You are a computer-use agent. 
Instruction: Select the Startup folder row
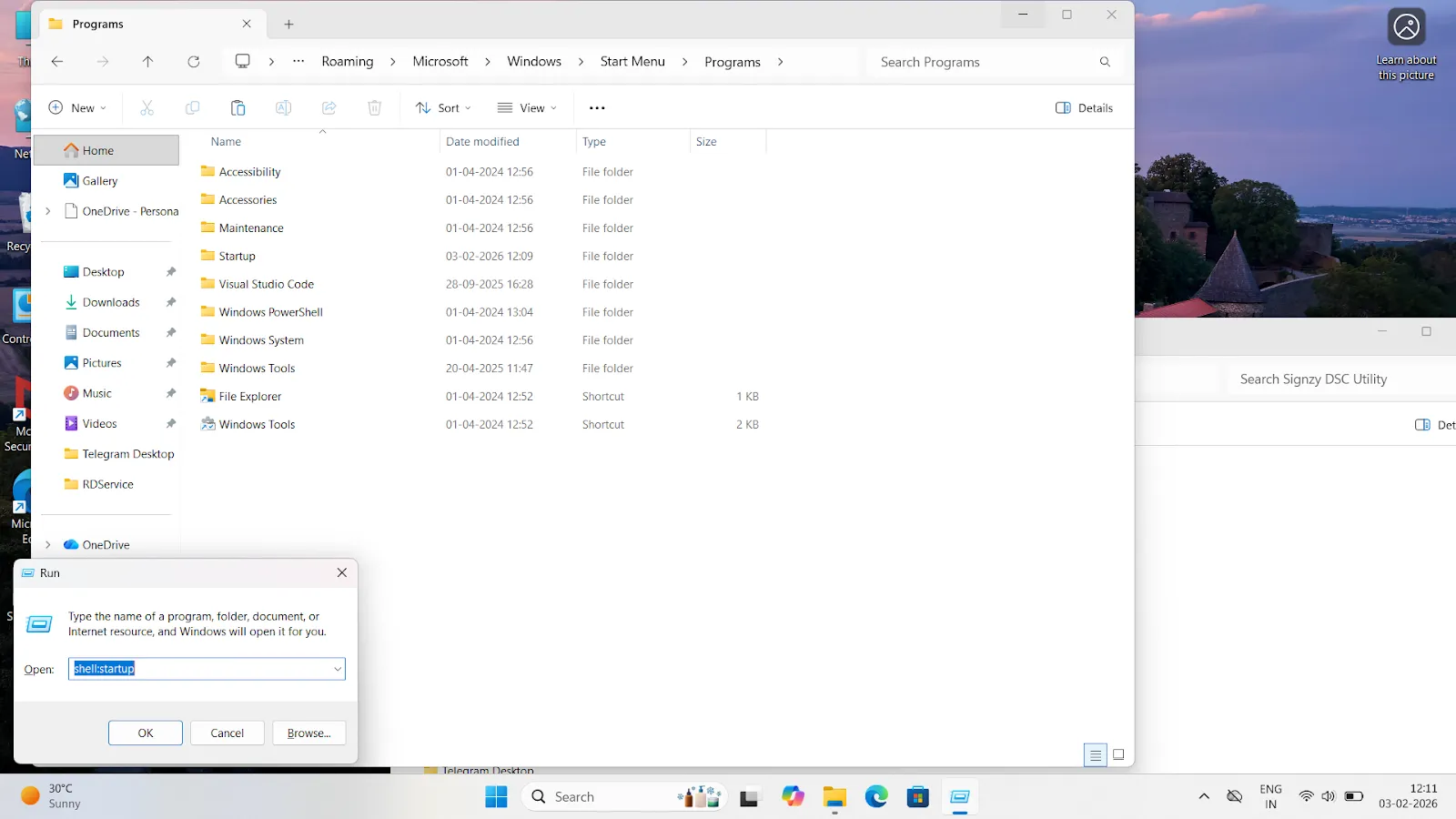480,257
